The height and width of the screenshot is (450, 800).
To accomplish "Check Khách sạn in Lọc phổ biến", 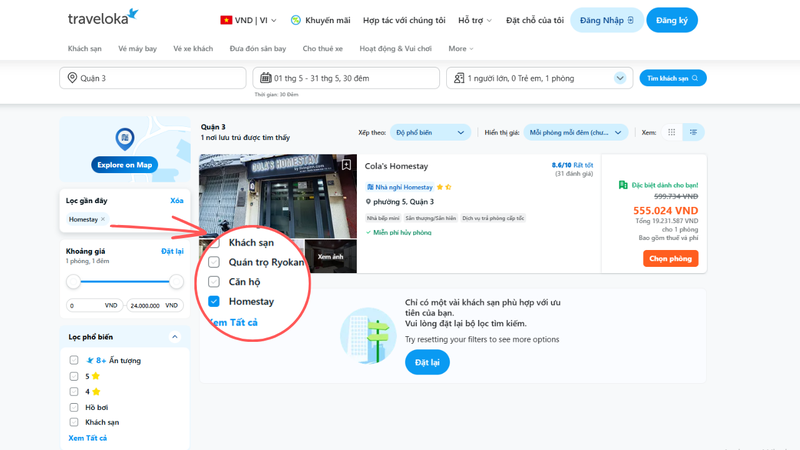I will (x=74, y=422).
